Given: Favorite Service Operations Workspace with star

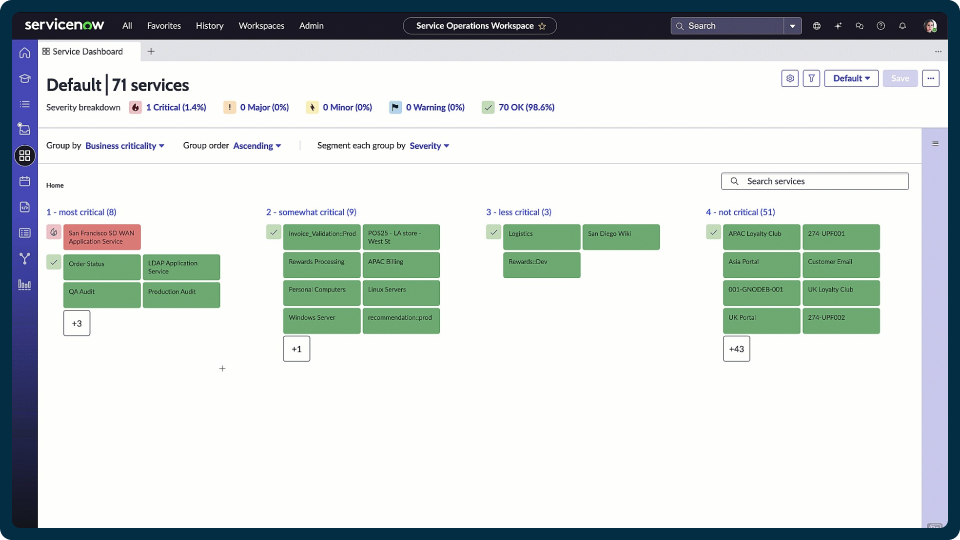Looking at the screenshot, I should click(x=542, y=26).
